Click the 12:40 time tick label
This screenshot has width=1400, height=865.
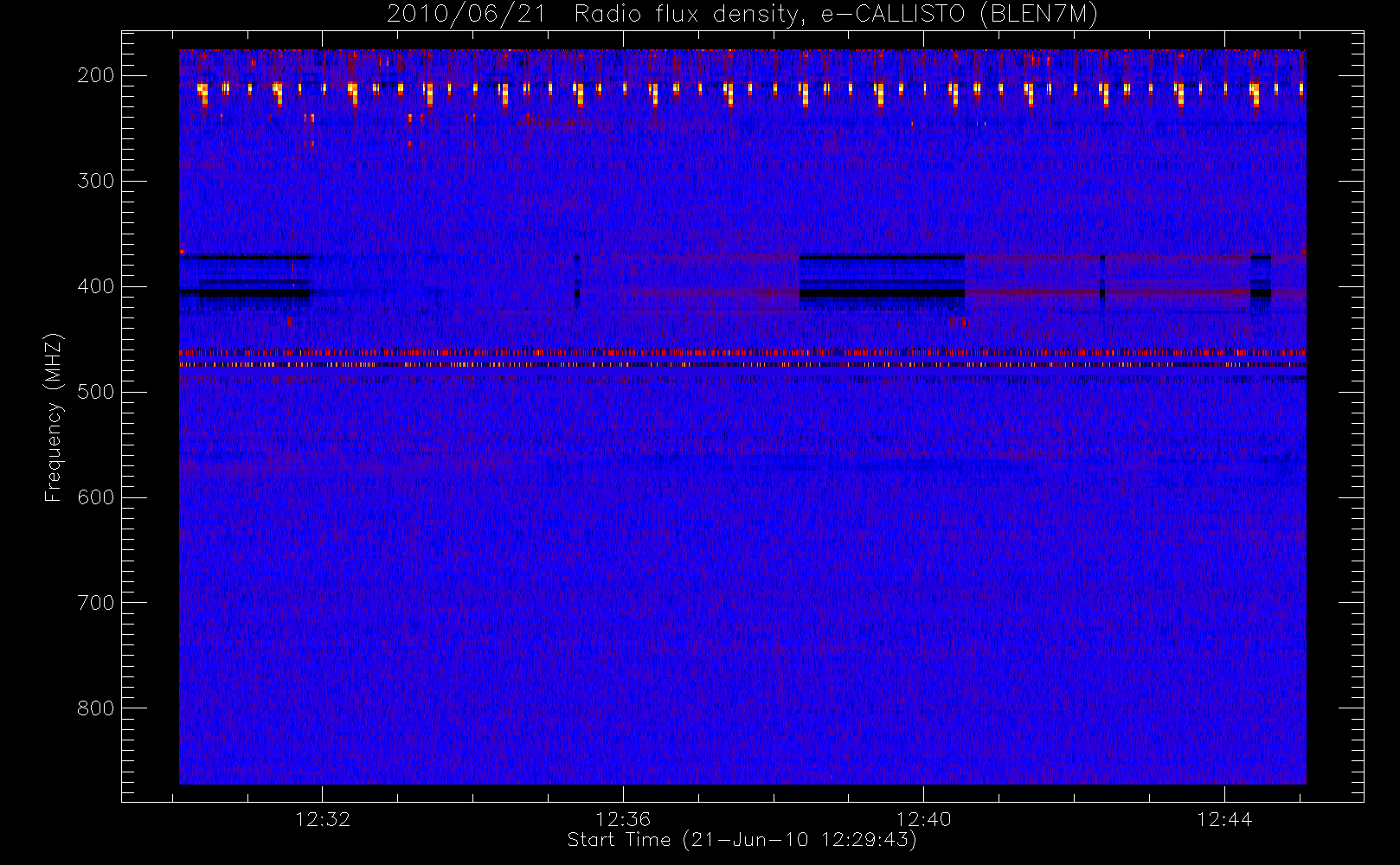pyautogui.click(x=924, y=819)
